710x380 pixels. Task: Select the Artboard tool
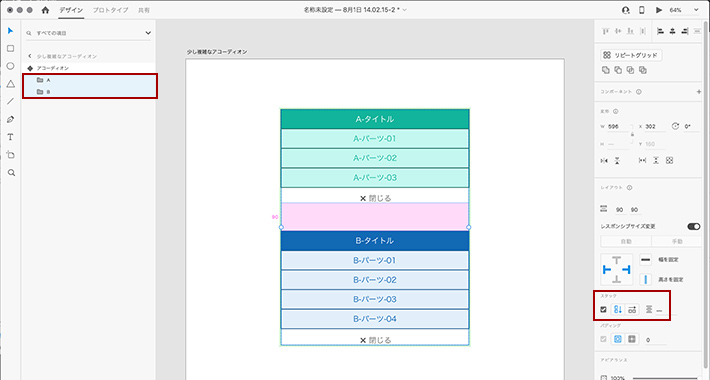click(10, 155)
